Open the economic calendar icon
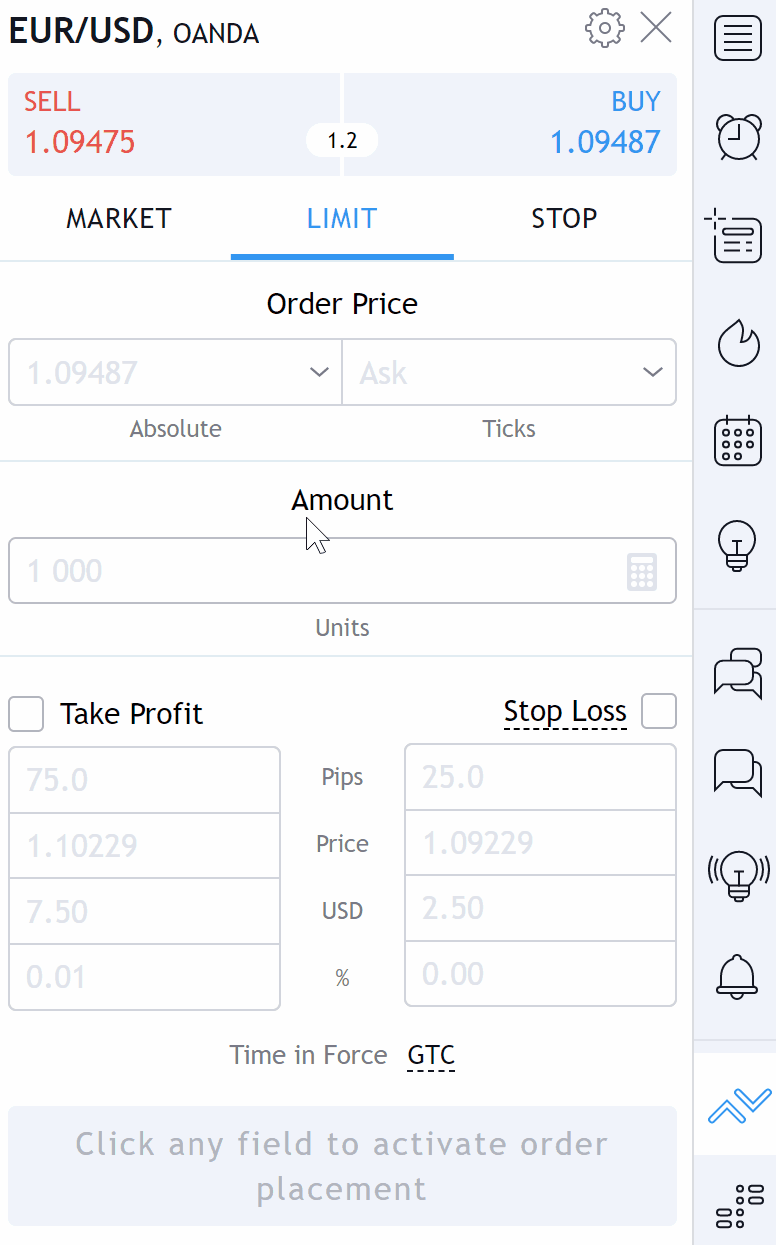Screen dimensions: 776x1245 tap(738, 441)
